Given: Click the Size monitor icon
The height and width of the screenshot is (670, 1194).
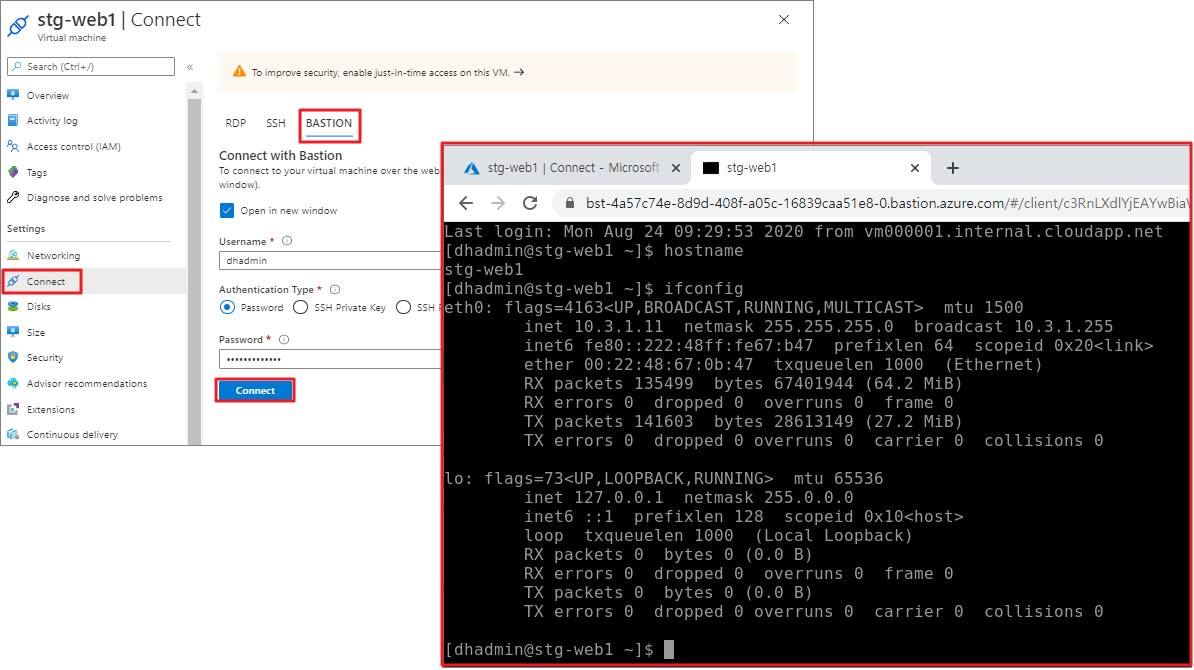Looking at the screenshot, I should [x=13, y=332].
